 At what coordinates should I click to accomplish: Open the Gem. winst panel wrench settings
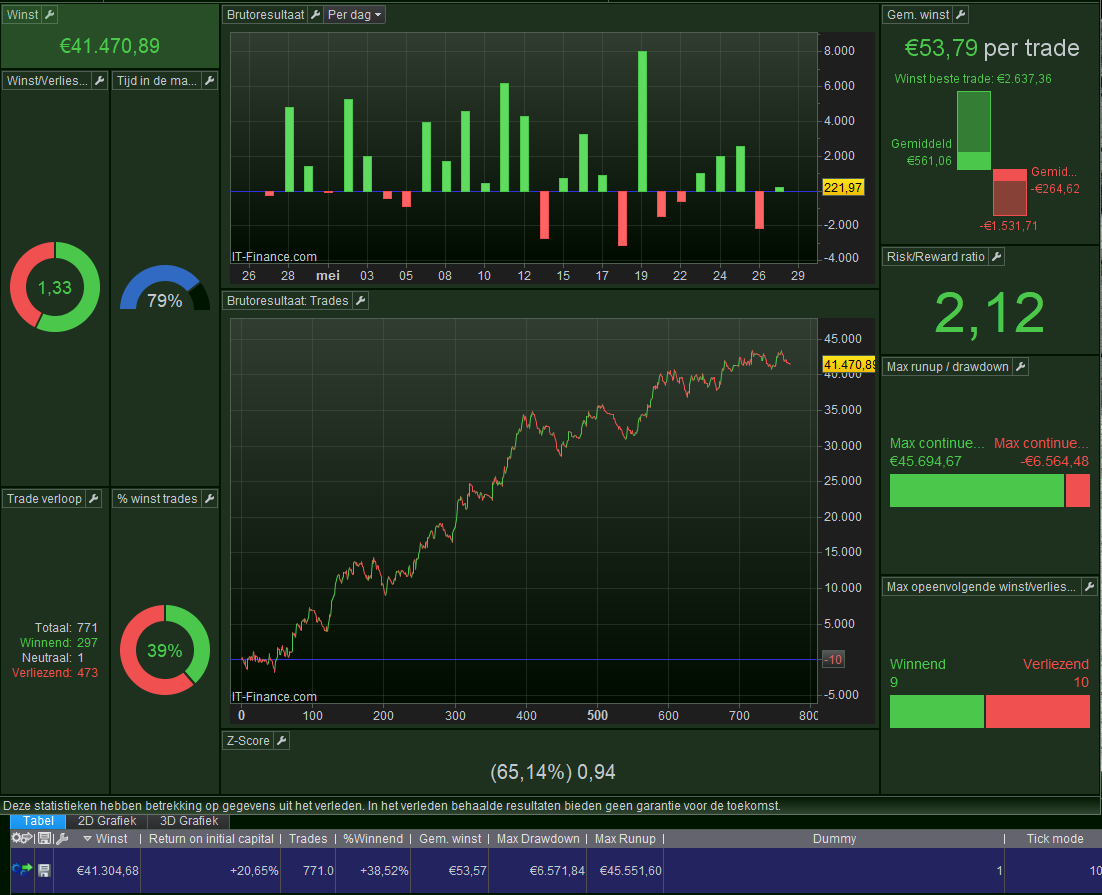(x=961, y=14)
